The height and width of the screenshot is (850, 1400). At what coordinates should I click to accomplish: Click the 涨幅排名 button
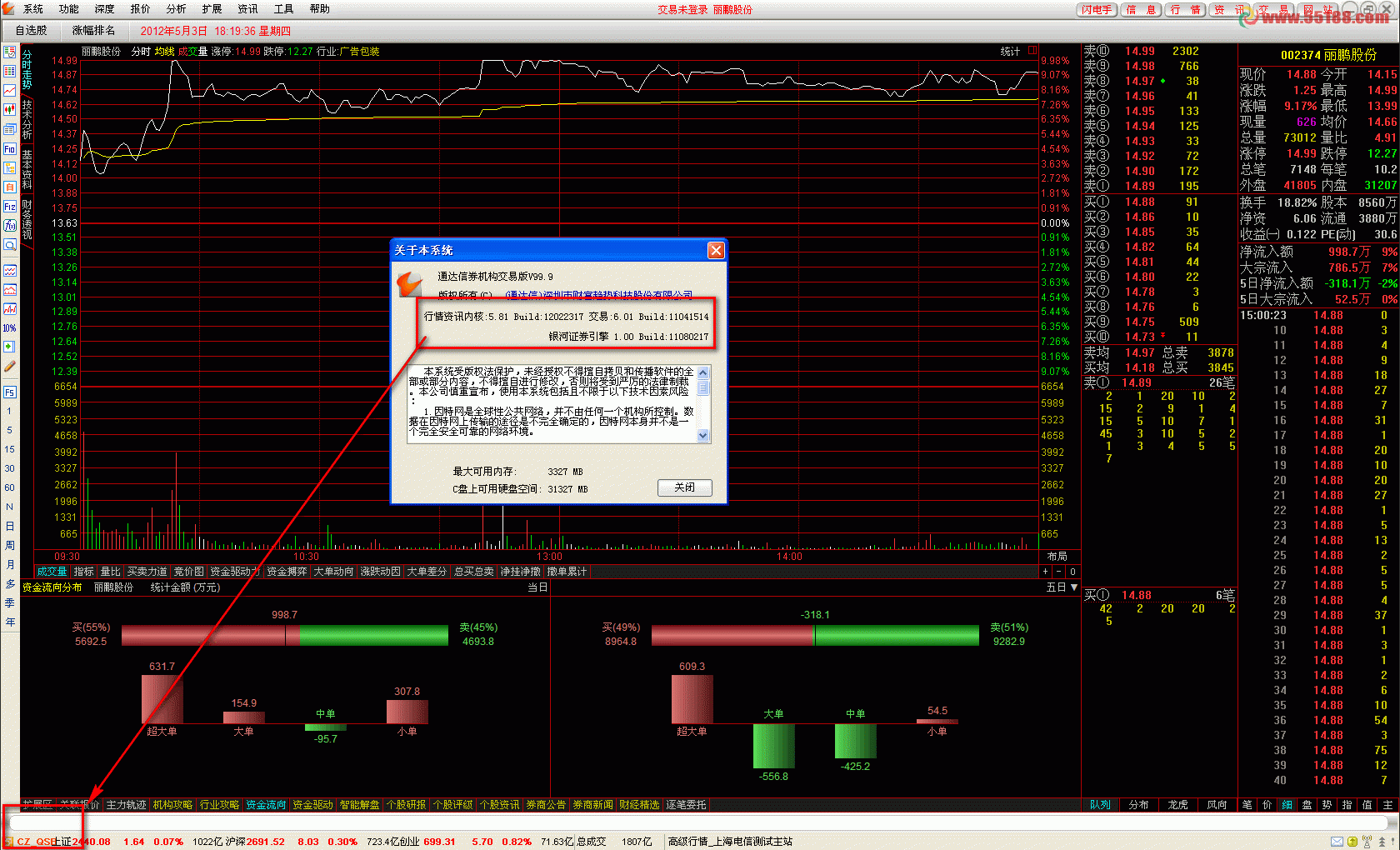(93, 30)
